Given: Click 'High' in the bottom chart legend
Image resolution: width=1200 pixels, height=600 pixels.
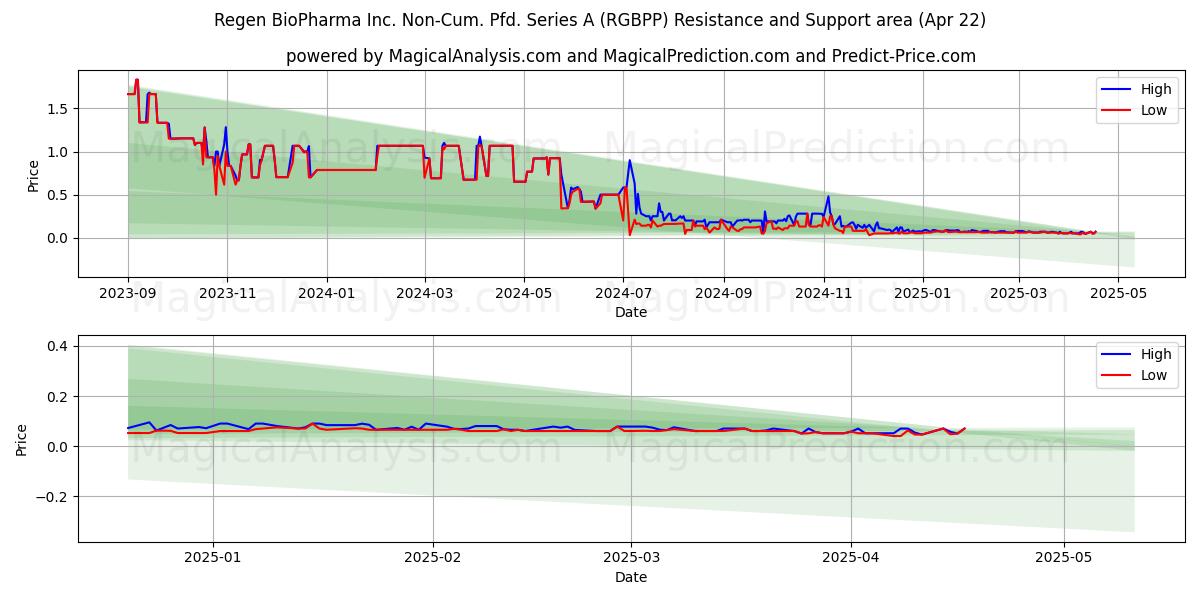Looking at the screenshot, I should pyautogui.click(x=1156, y=354).
